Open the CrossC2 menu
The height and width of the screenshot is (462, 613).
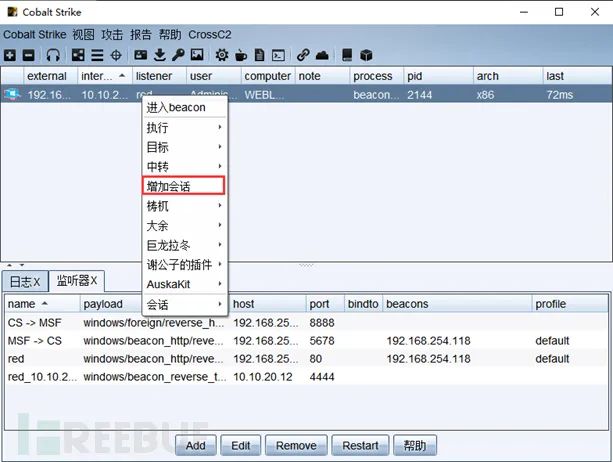[x=210, y=35]
